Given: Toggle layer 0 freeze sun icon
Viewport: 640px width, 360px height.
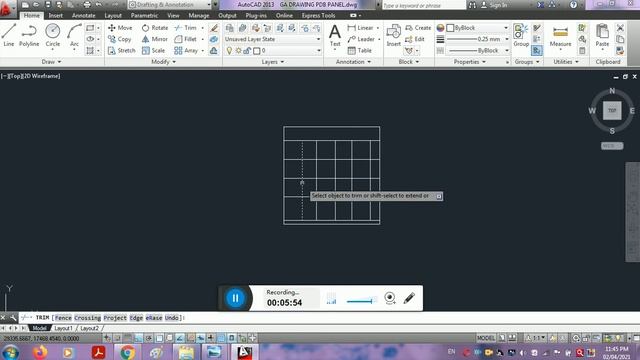Looking at the screenshot, I should tap(238, 51).
